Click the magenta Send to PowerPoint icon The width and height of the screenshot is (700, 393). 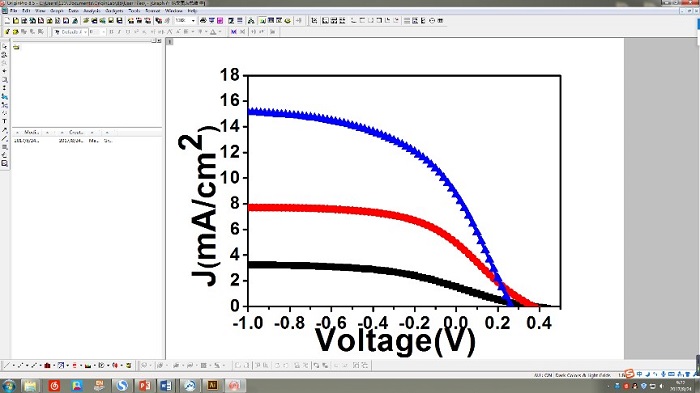pyautogui.click(x=220, y=21)
